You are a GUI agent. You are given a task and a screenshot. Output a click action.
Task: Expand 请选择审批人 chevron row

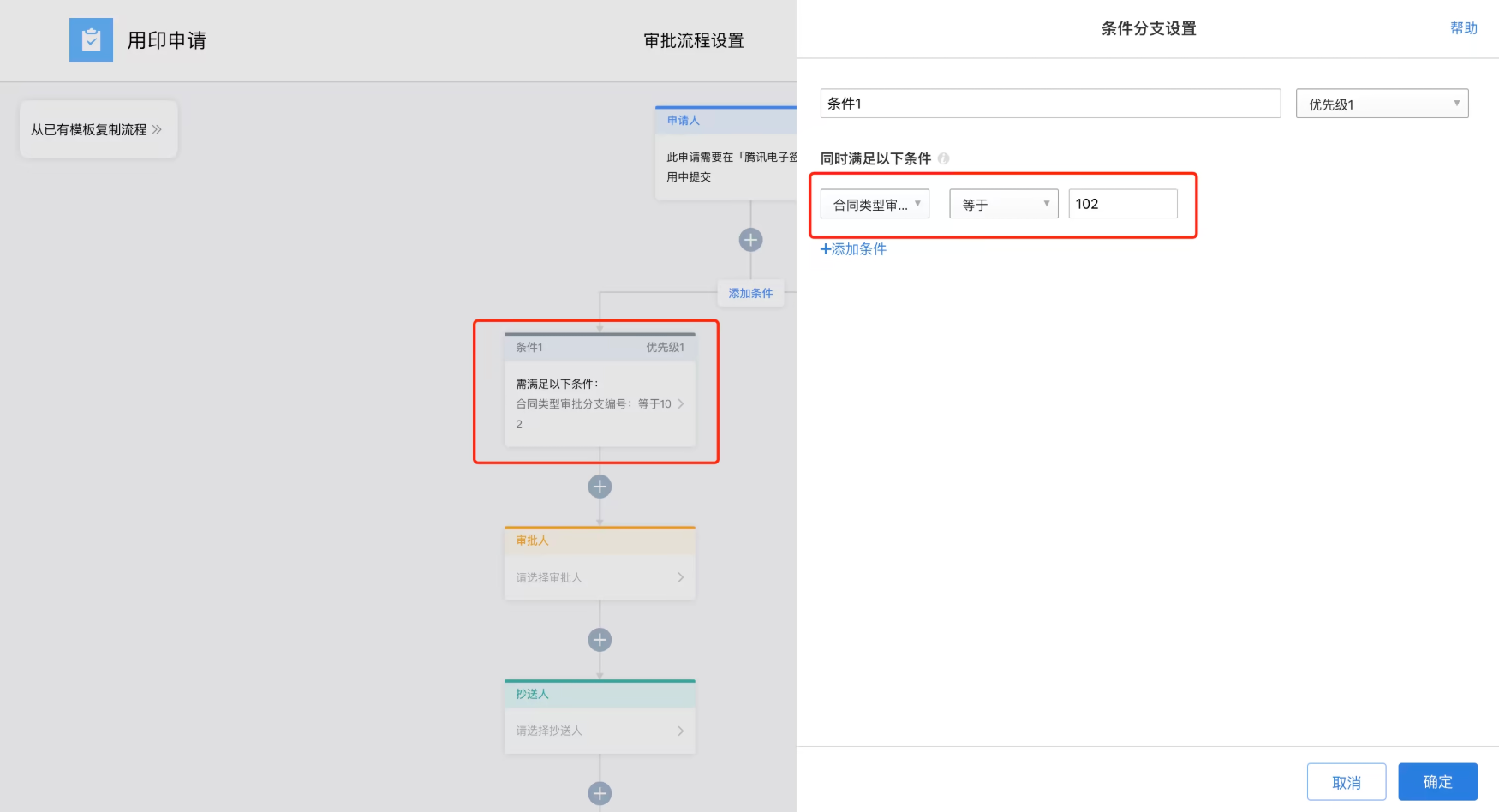[x=600, y=577]
